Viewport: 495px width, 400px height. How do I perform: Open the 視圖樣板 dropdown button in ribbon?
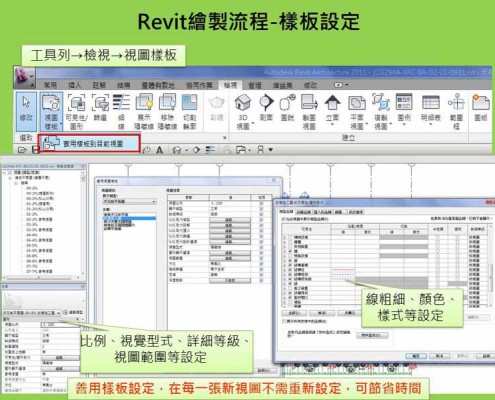51,112
